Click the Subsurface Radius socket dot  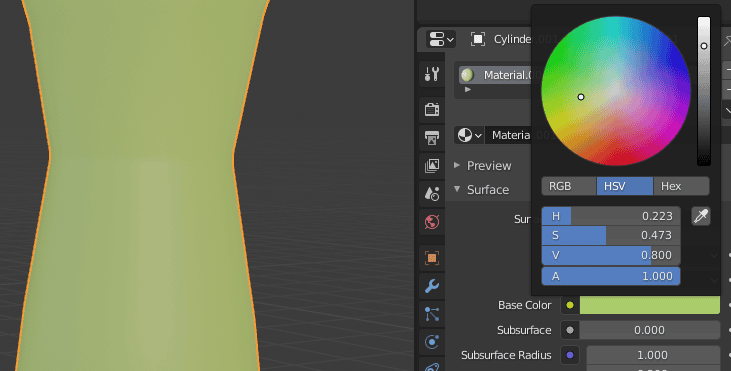click(570, 355)
